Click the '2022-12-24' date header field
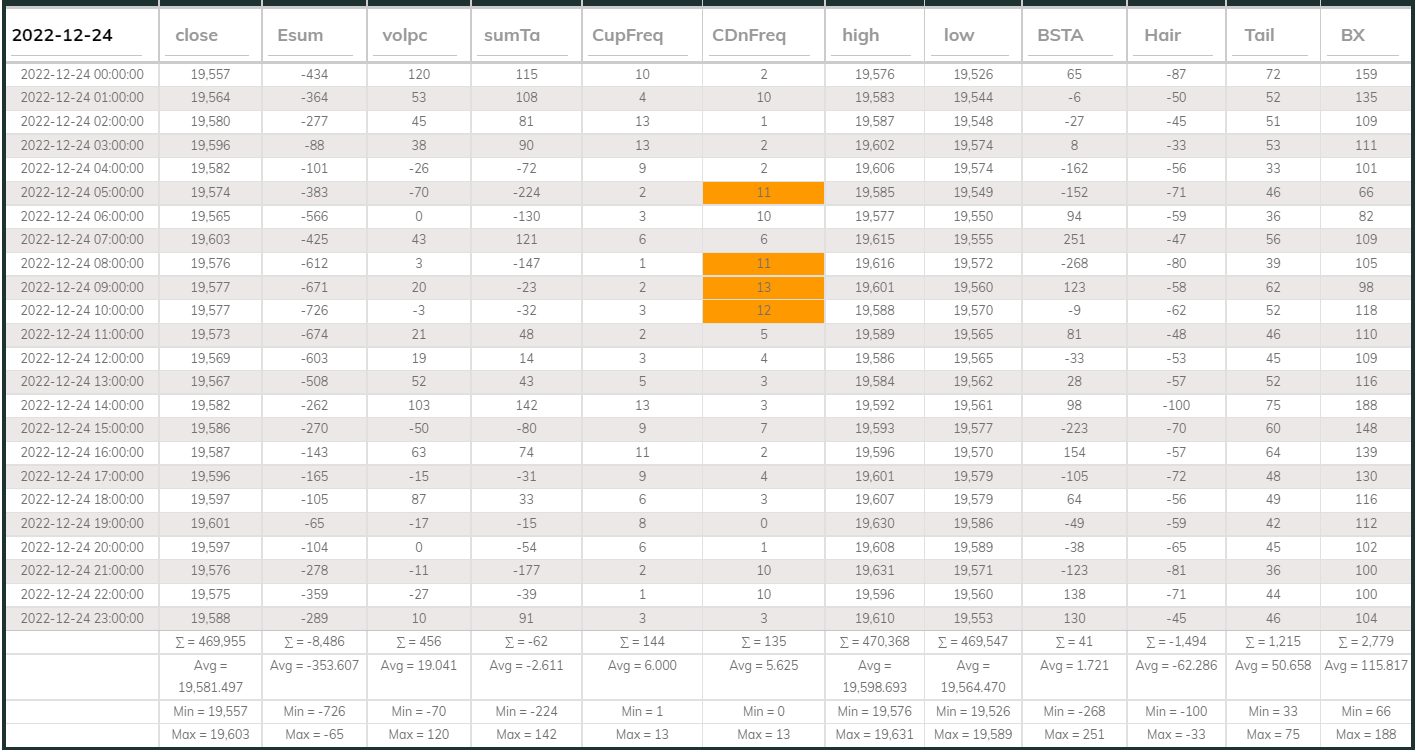This screenshot has height=752, width=1417. click(77, 36)
